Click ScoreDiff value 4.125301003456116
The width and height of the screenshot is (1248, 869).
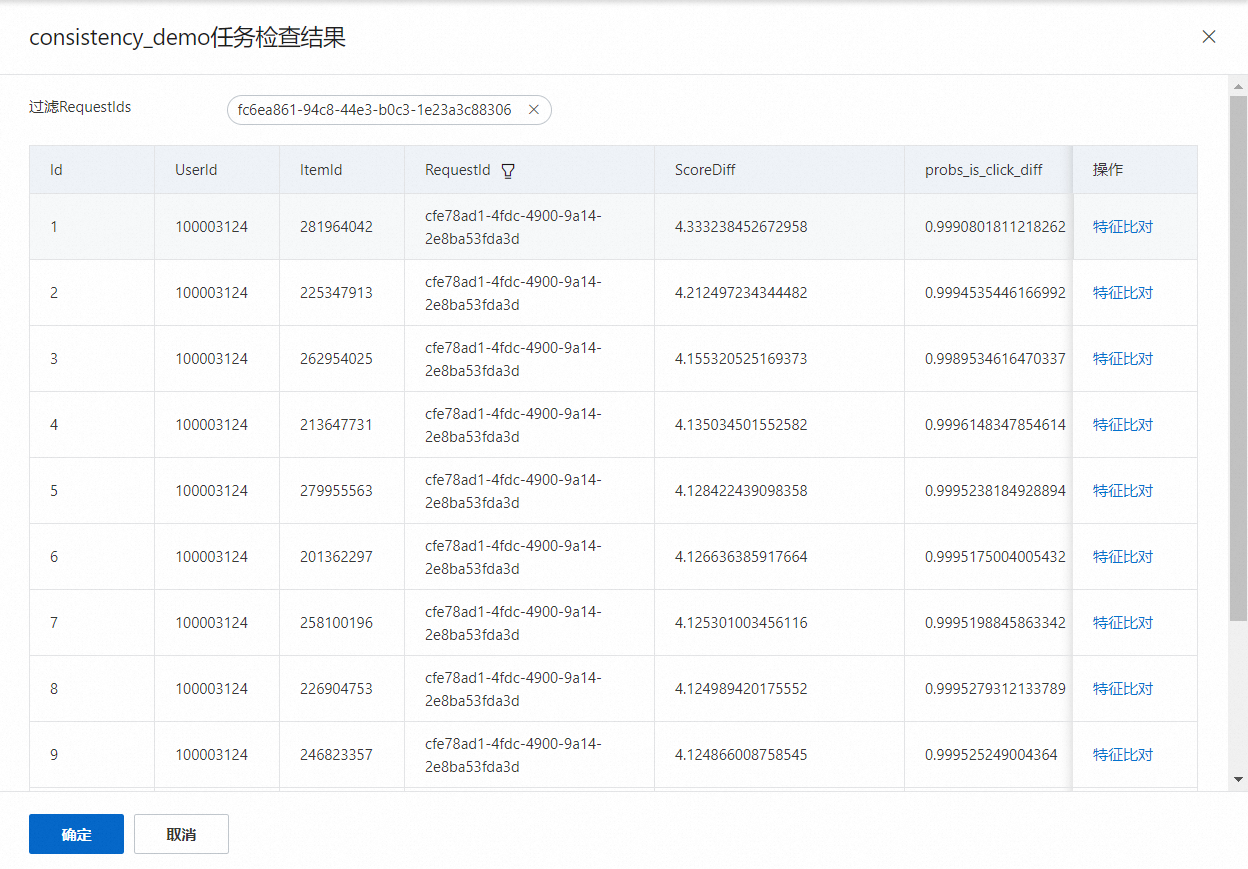click(741, 623)
